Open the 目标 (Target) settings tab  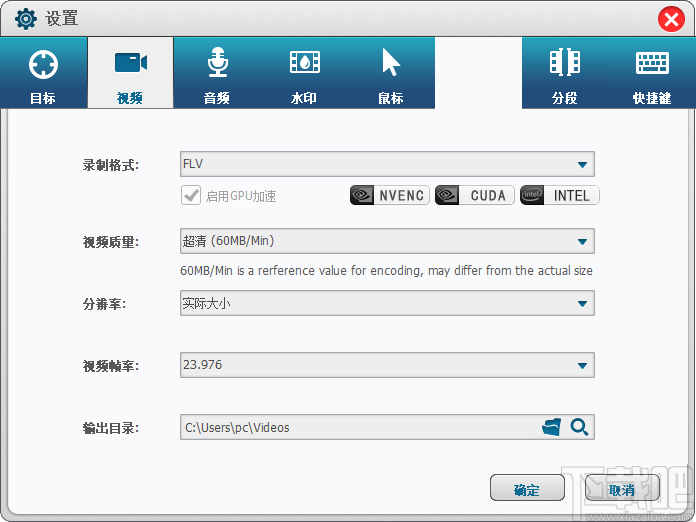44,73
